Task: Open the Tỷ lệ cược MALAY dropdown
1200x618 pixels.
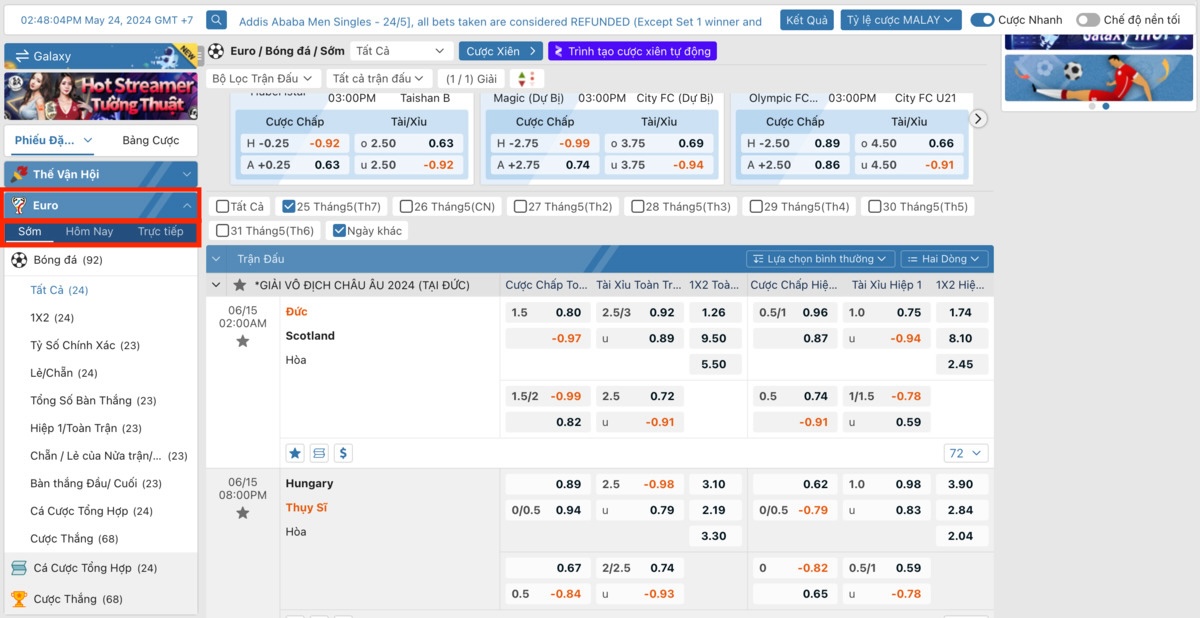Action: pos(901,20)
